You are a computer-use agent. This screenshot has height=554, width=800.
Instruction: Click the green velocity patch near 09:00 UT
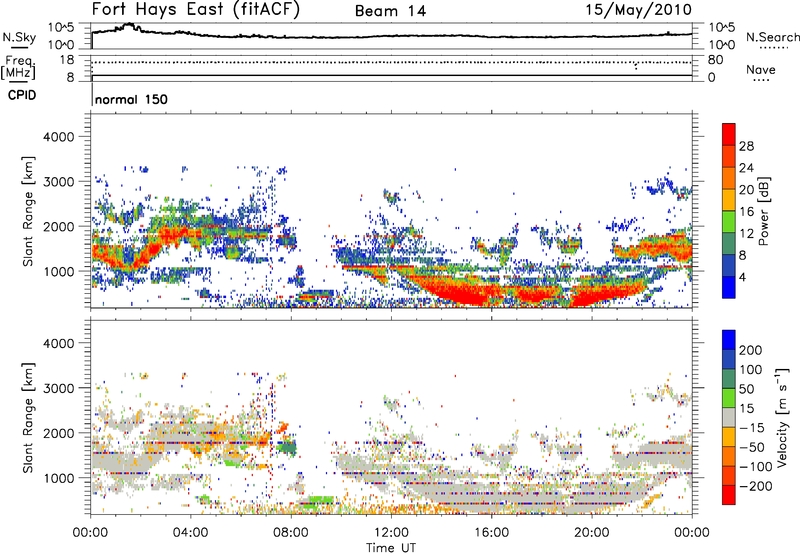[x=320, y=499]
